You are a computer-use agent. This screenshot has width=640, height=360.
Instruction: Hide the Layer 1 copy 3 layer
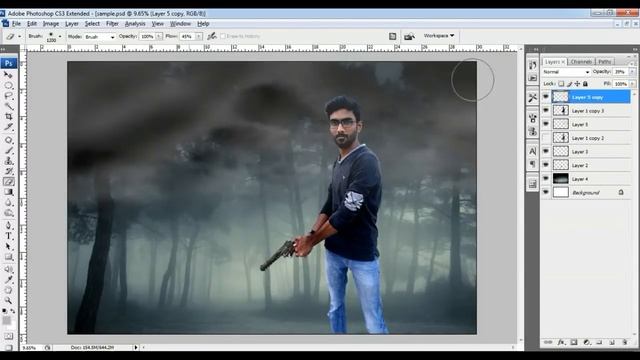coord(546,111)
